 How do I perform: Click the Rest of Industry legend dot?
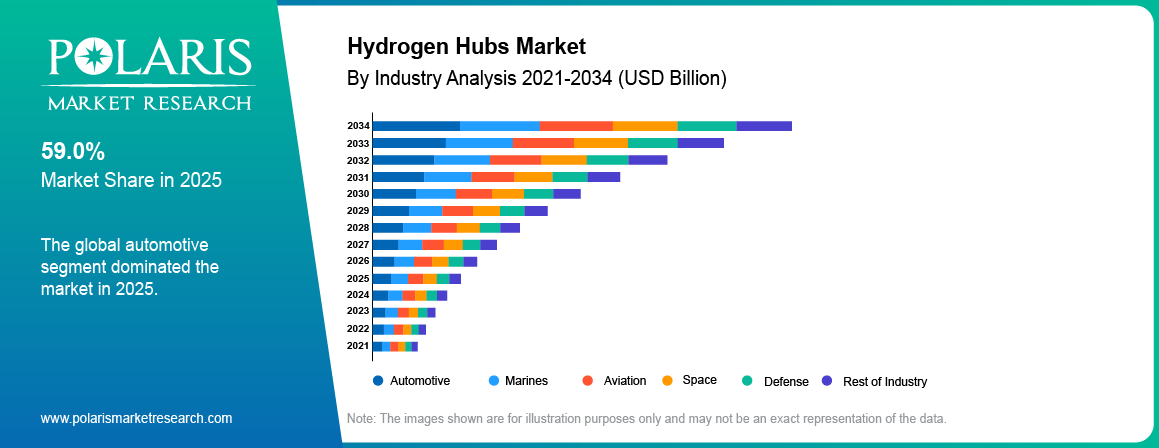click(826, 381)
